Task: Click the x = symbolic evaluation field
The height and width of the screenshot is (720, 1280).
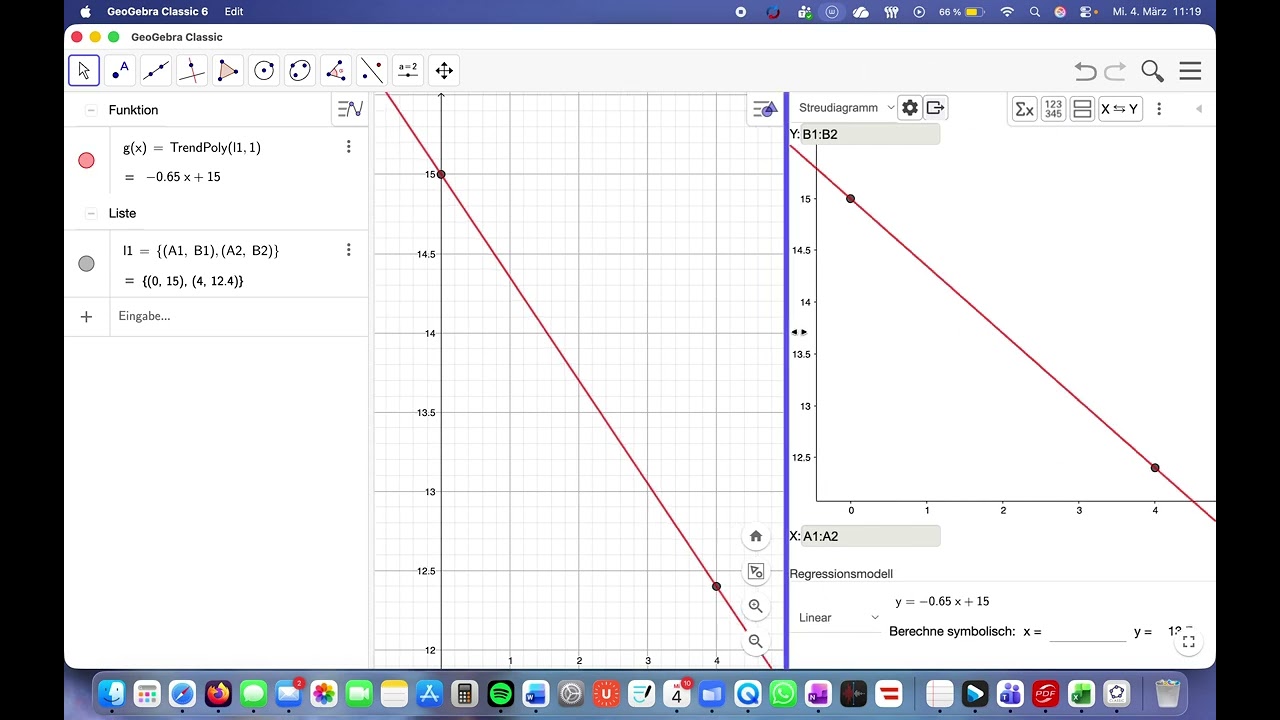Action: [1088, 632]
